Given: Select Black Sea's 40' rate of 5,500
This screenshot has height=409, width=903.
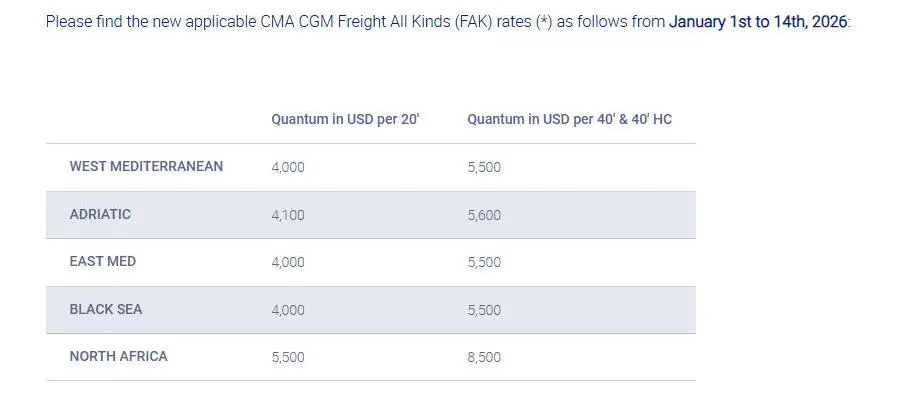Looking at the screenshot, I should point(484,310).
